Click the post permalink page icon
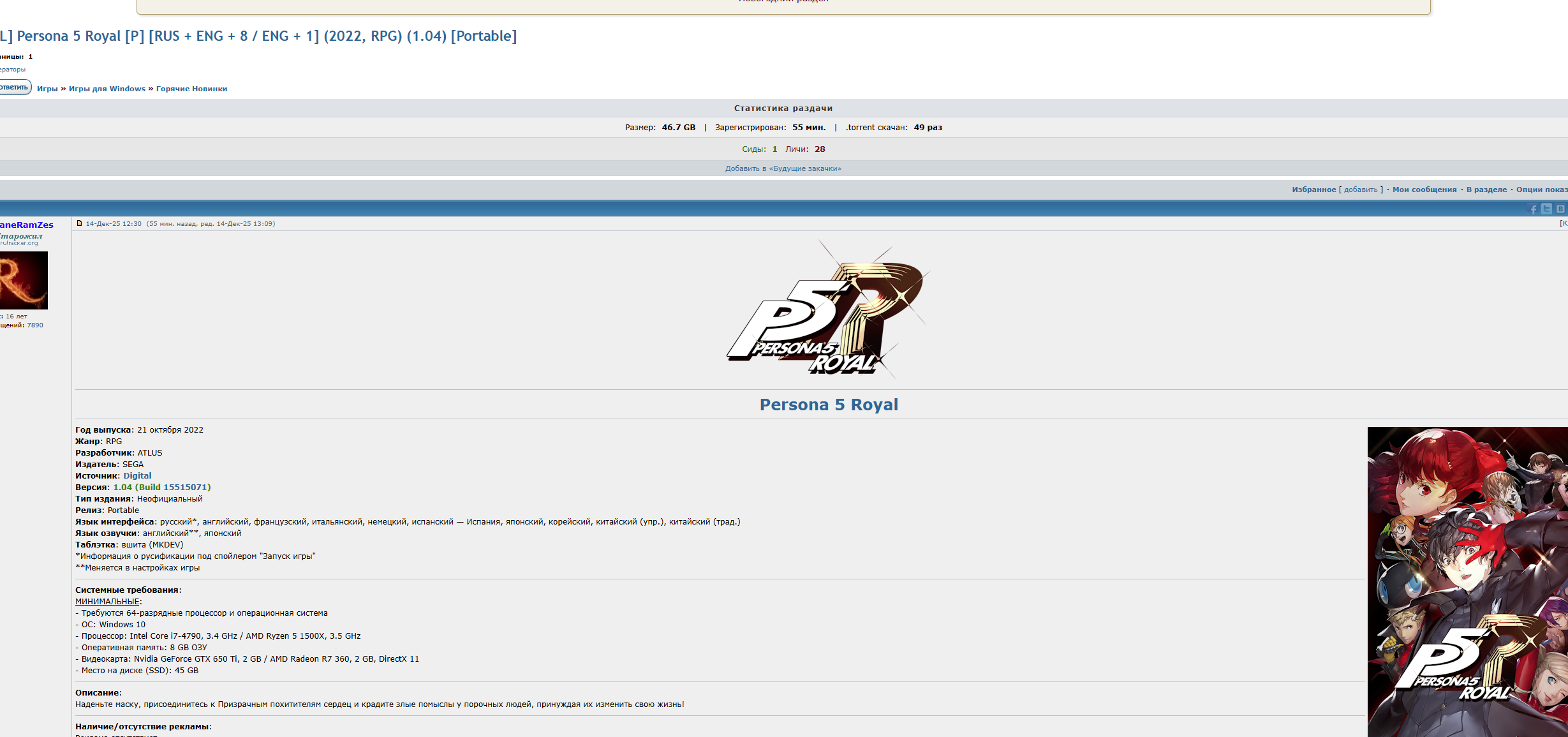The image size is (1568, 737). coord(79,223)
